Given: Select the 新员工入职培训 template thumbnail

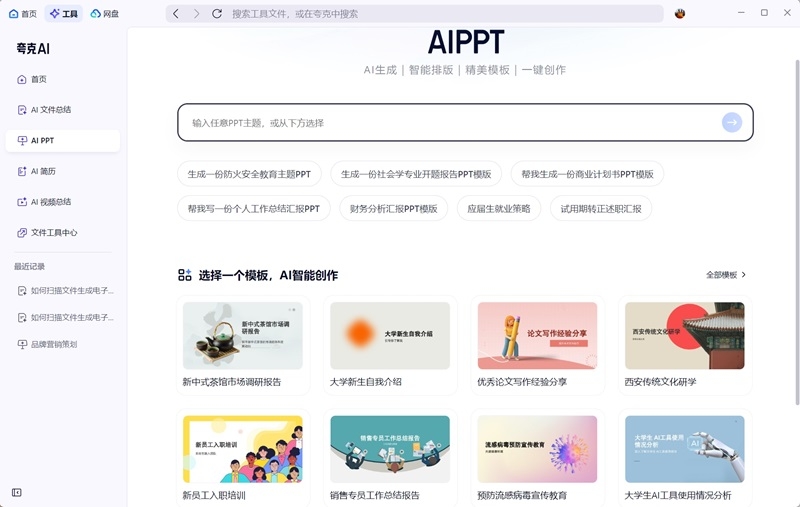Looking at the screenshot, I should click(243, 449).
